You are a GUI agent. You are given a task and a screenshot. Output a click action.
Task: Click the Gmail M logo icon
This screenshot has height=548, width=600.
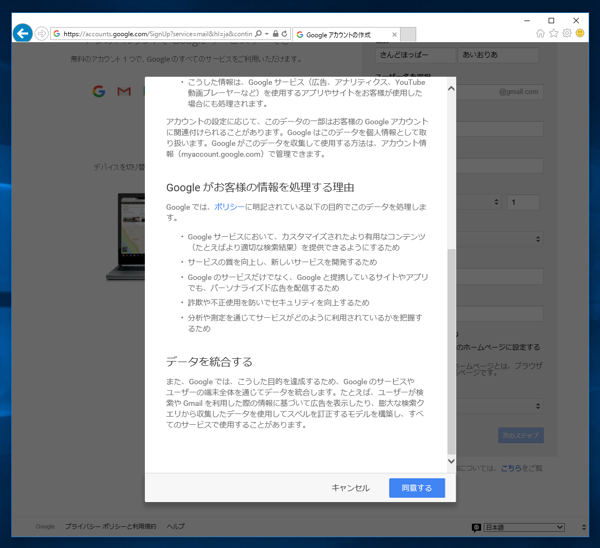pyautogui.click(x=124, y=91)
